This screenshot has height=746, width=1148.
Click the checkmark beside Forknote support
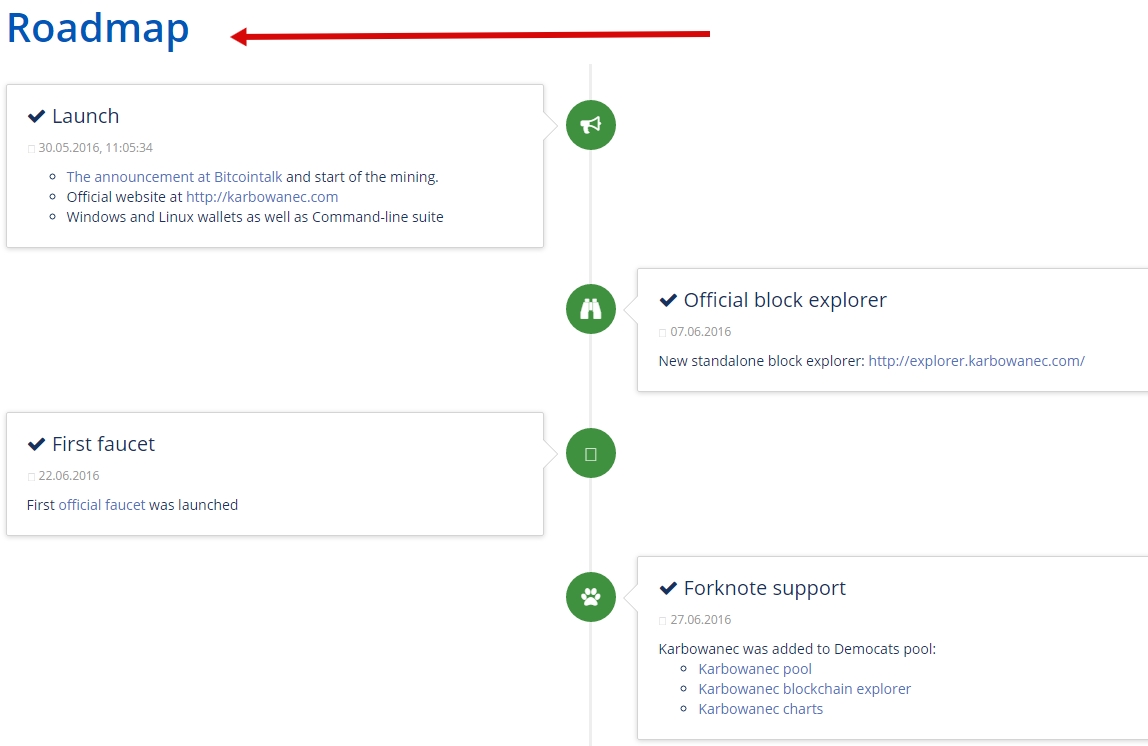point(668,589)
